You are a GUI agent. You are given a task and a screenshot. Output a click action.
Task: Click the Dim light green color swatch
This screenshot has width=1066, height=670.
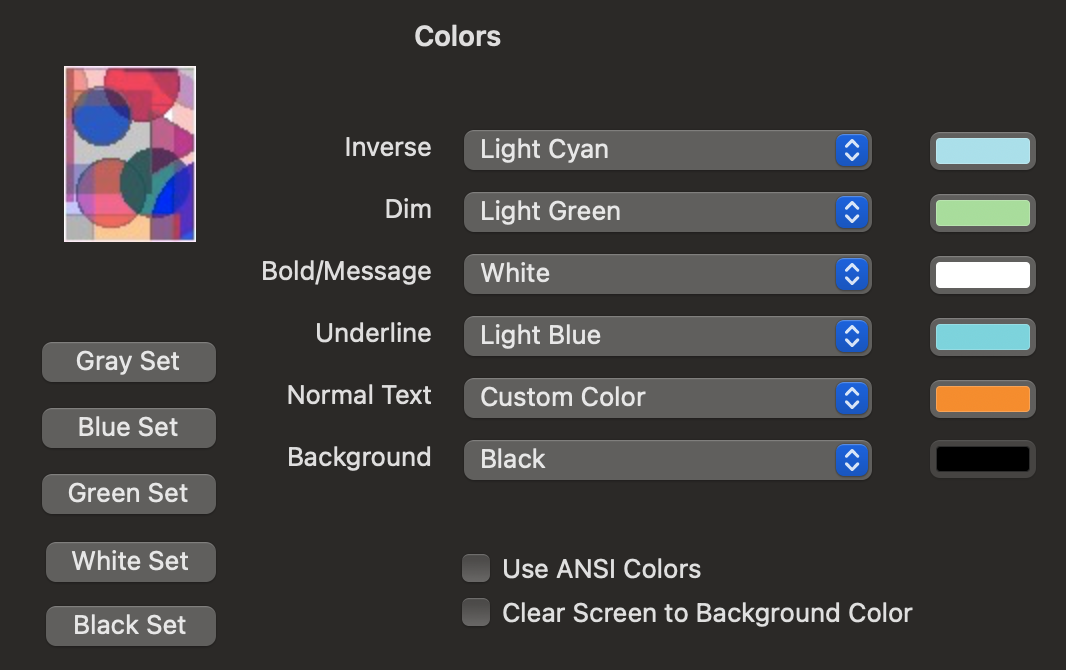(982, 213)
